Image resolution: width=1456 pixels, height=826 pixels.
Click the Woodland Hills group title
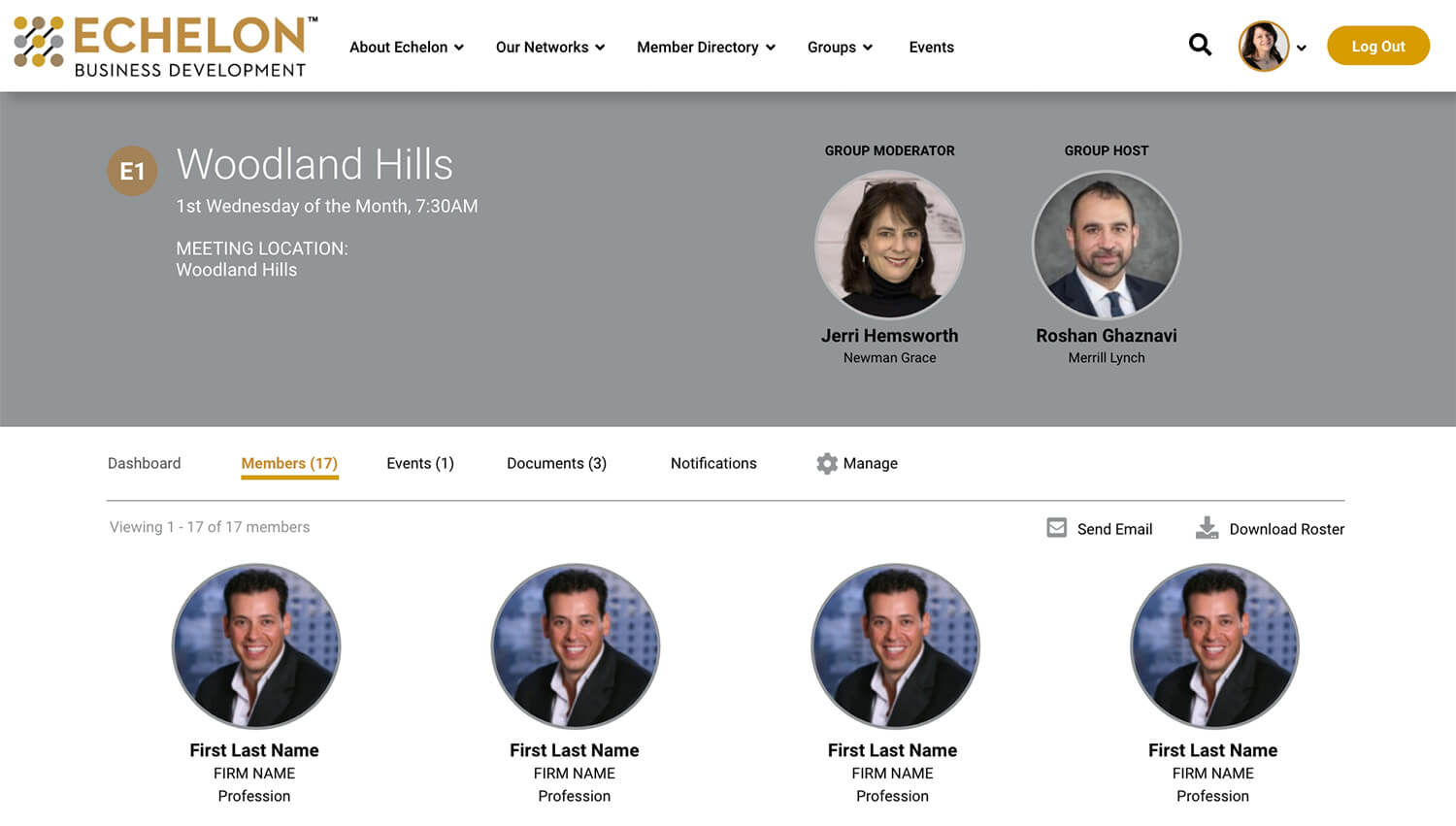pyautogui.click(x=314, y=164)
